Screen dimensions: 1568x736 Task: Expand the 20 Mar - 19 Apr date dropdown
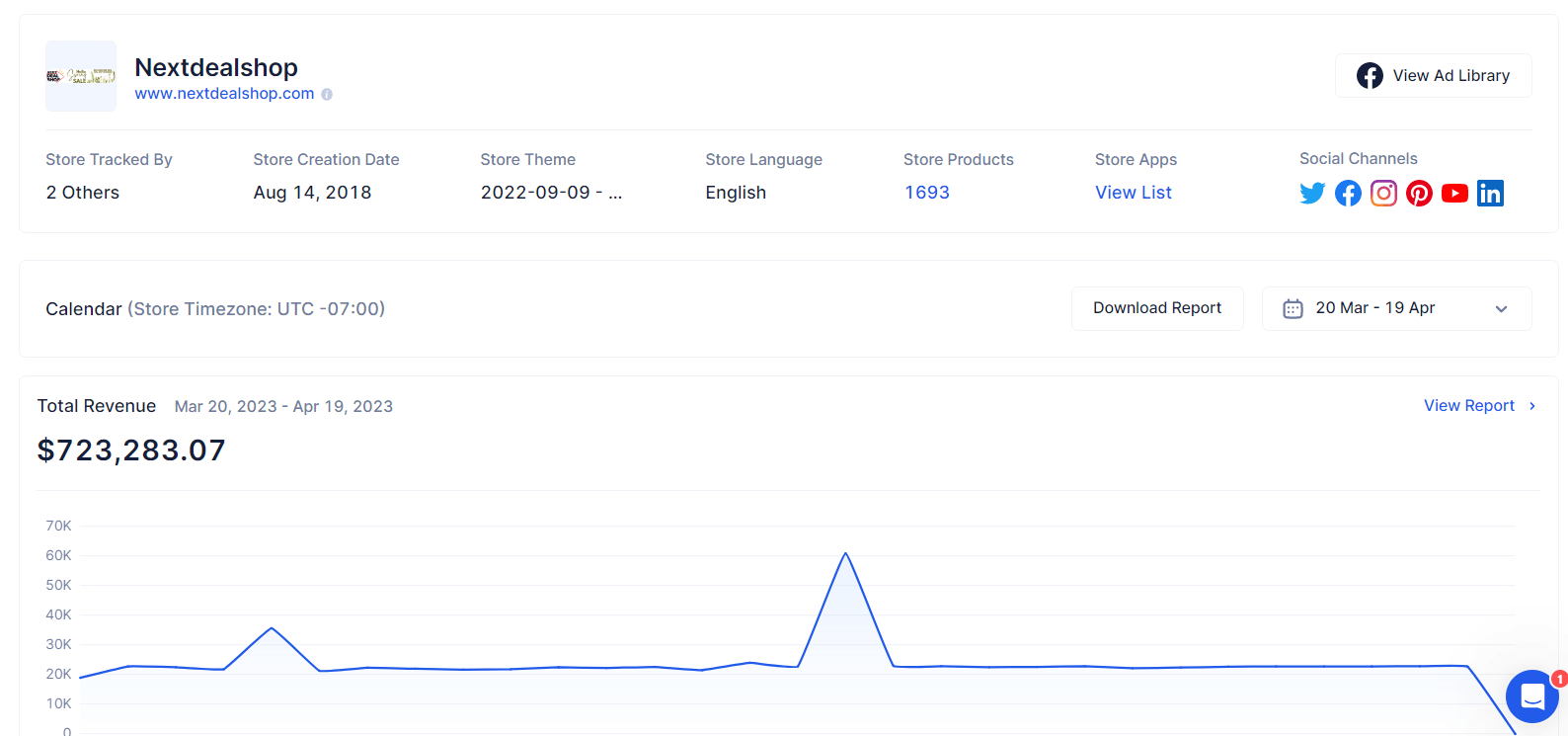click(x=1396, y=308)
